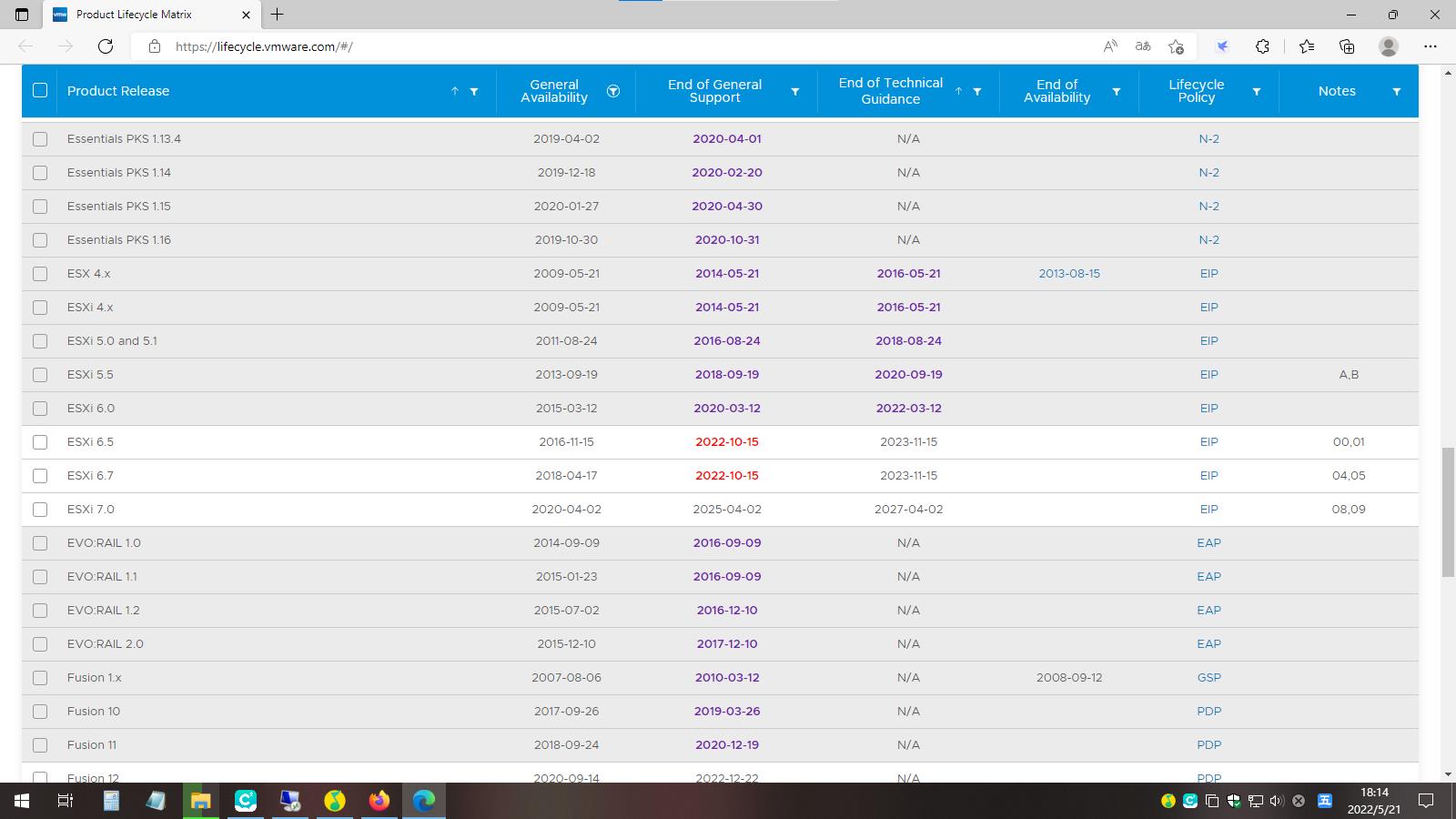Toggle the select-all header checkbox
Screen dimensions: 1456x819
(40, 90)
